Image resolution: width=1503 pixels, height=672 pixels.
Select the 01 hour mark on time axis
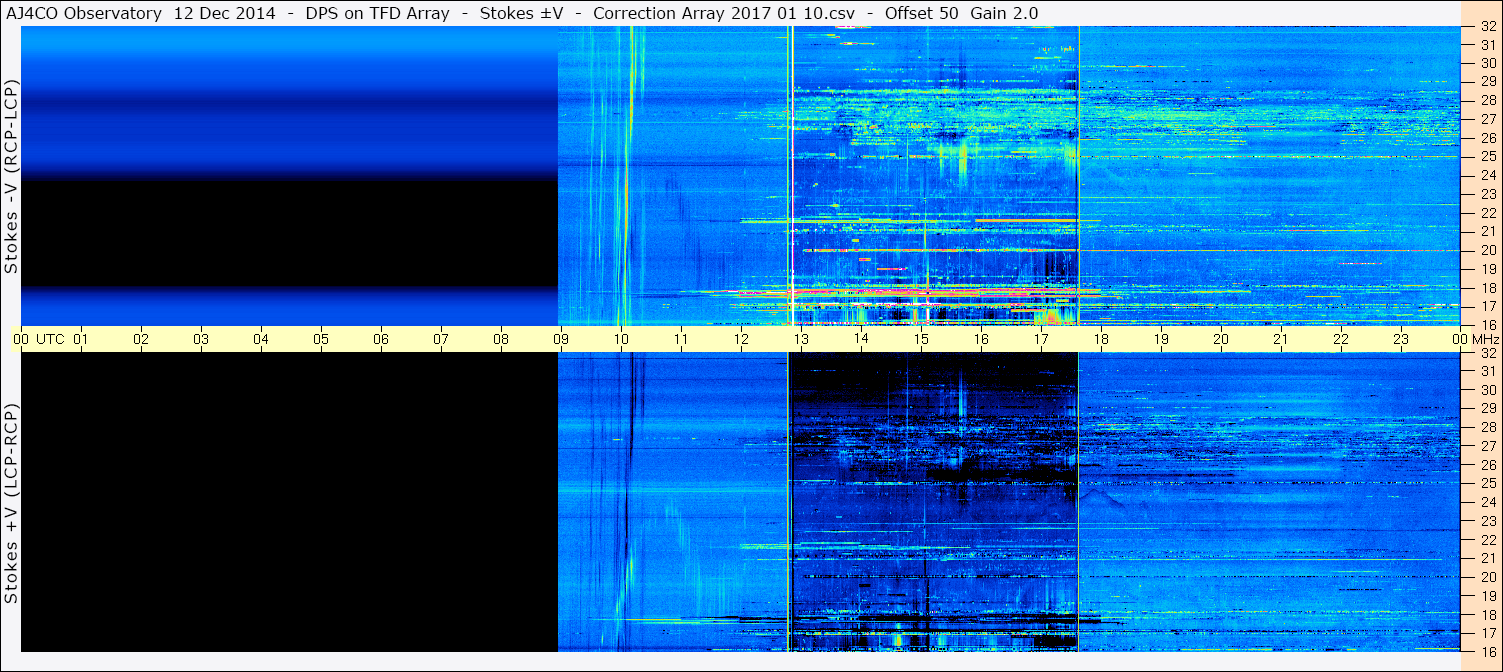81,340
